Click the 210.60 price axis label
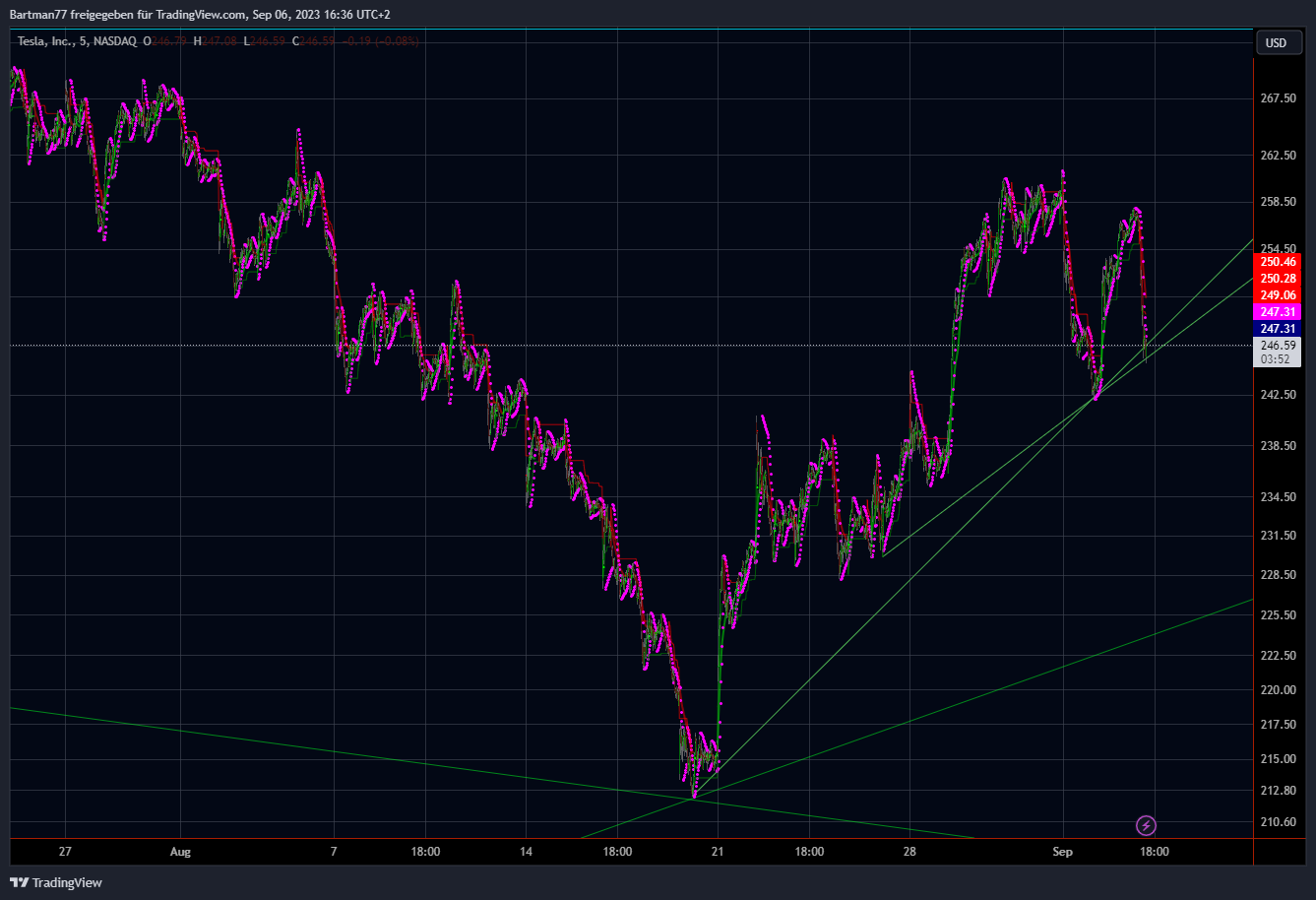The height and width of the screenshot is (900, 1316). 1278,822
